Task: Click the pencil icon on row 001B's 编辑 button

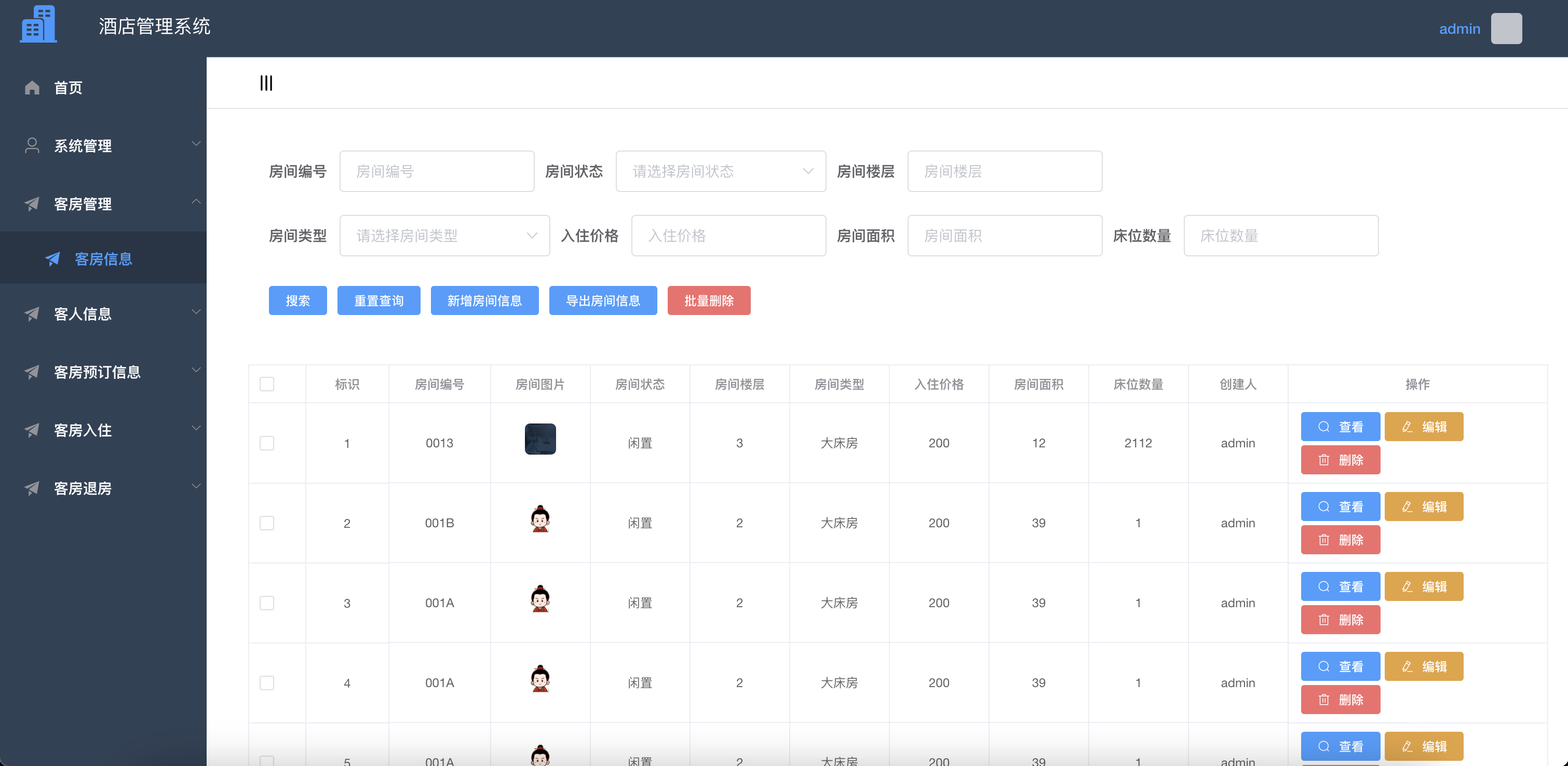Action: [1406, 506]
